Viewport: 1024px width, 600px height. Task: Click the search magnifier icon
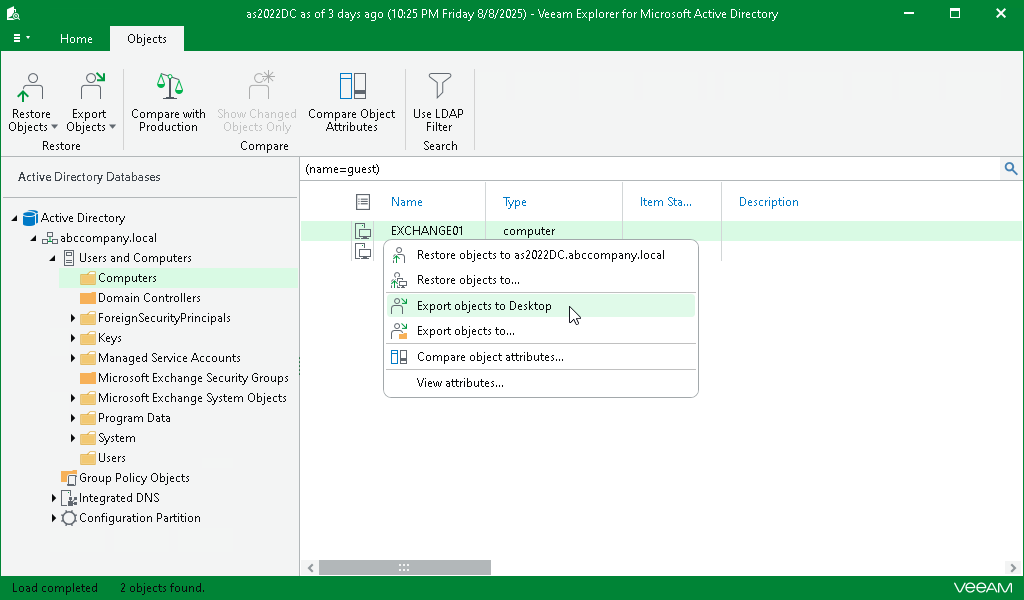(1011, 169)
